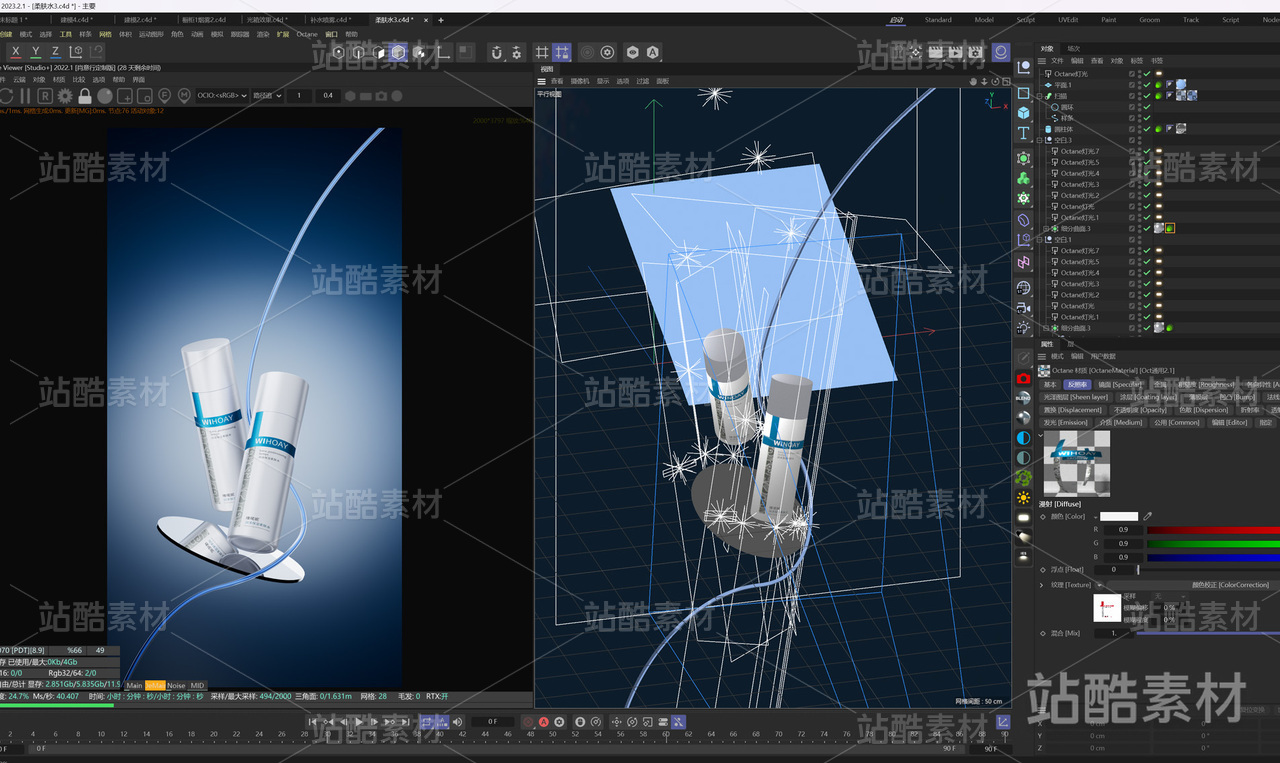
Task: Click the white diffuse color swatch
Action: 1119,516
